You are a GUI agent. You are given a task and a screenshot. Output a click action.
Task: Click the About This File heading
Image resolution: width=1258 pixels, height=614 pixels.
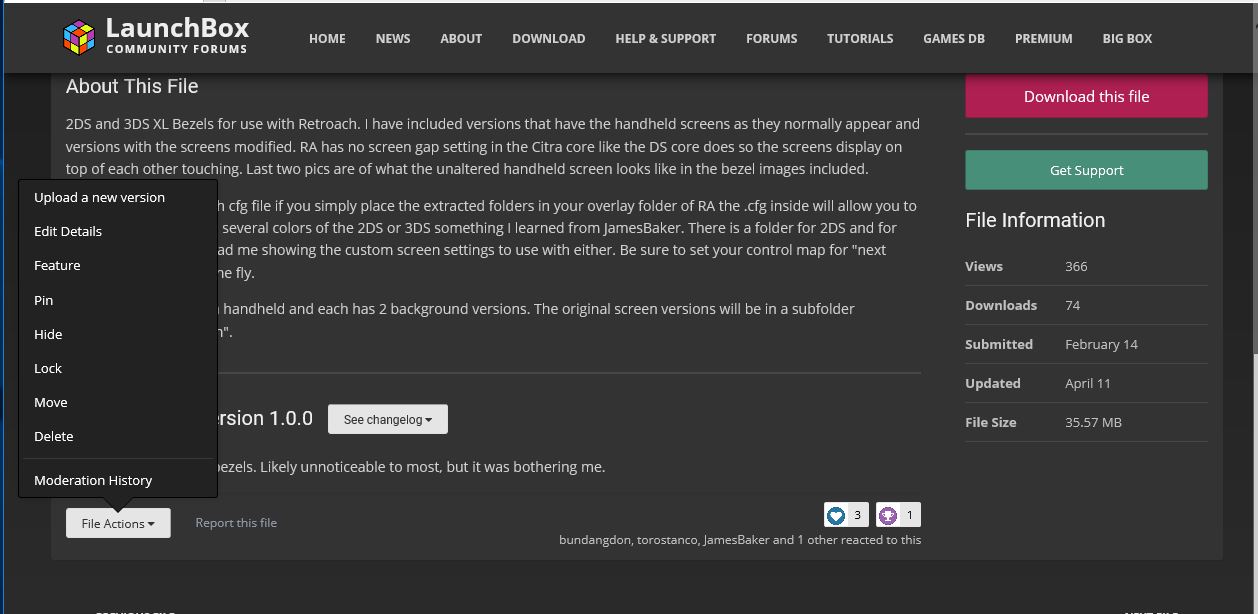pyautogui.click(x=132, y=87)
